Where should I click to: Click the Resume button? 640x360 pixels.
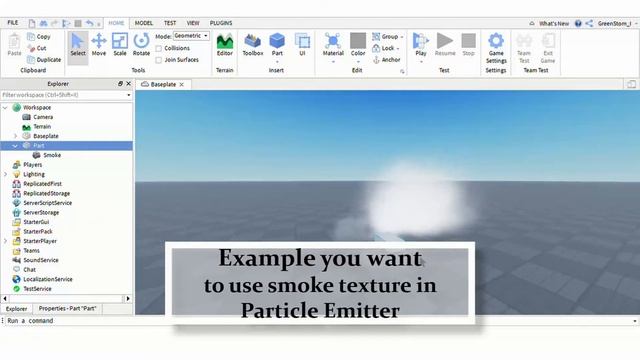445,45
